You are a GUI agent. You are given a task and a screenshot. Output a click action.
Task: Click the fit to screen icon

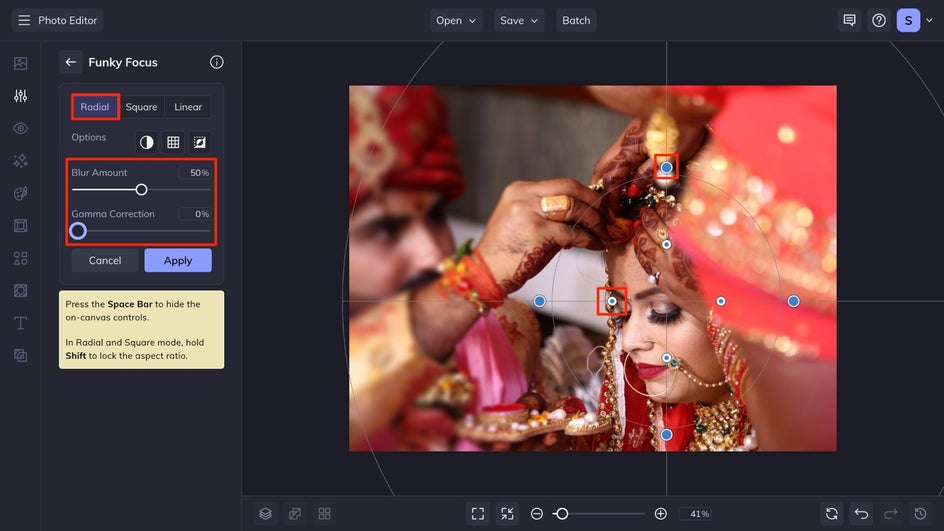coord(477,513)
